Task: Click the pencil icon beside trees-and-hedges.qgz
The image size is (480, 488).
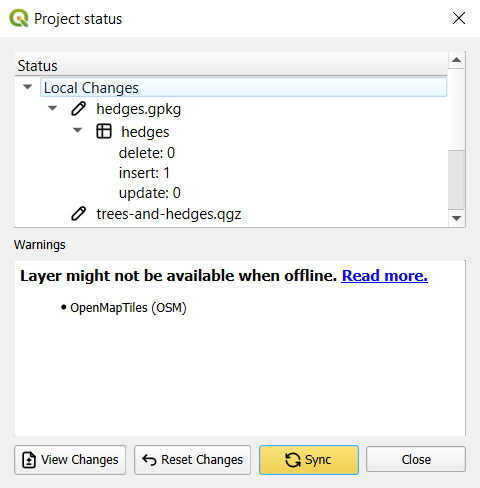Action: (79, 214)
